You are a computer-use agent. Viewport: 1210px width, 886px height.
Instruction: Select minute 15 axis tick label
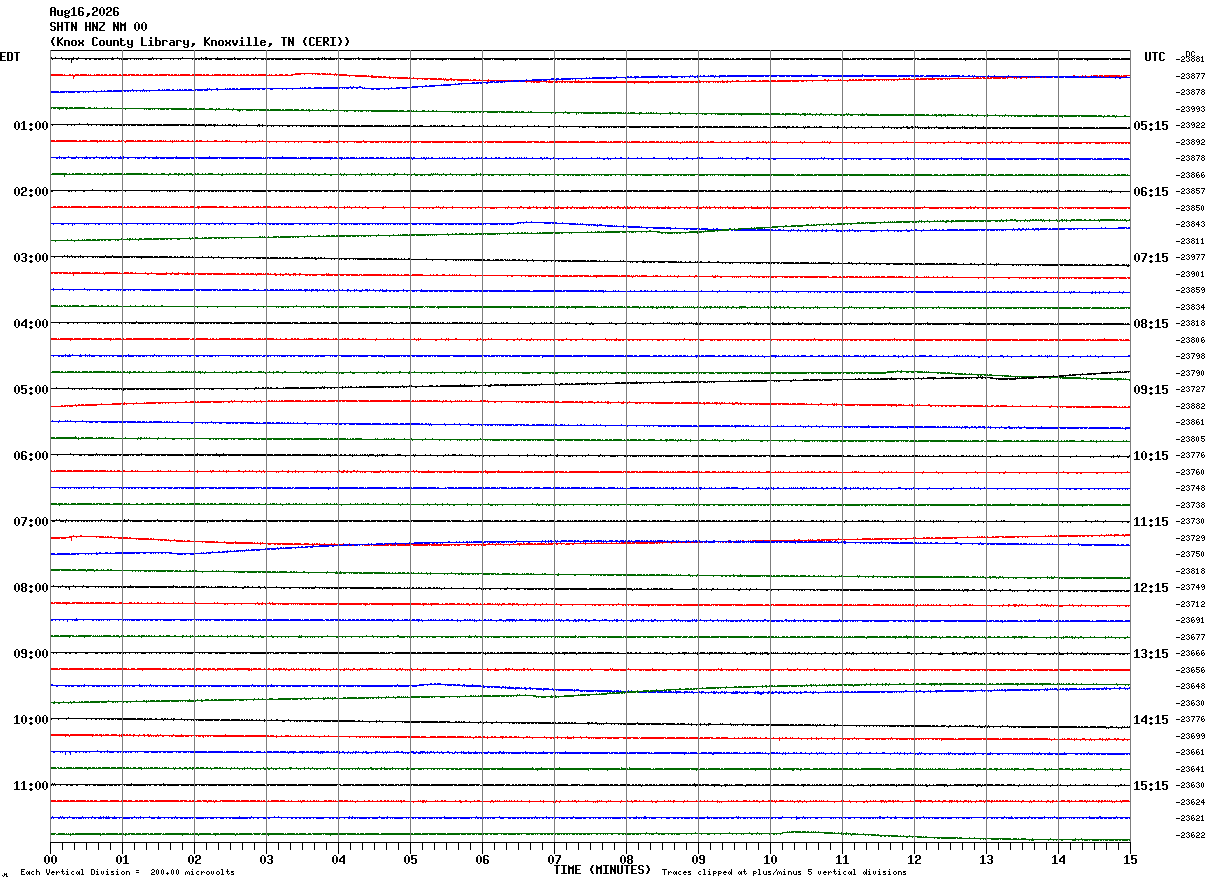(1129, 859)
